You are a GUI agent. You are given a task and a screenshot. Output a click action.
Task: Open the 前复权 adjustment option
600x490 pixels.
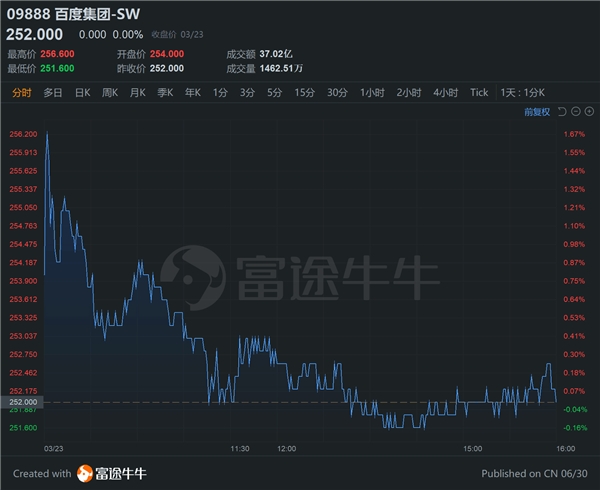pos(537,112)
